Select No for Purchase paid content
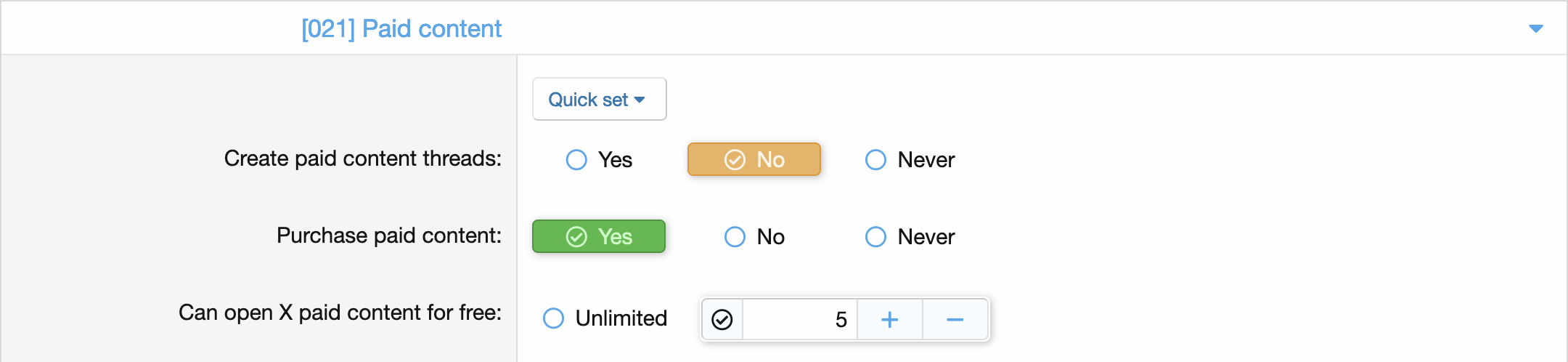The height and width of the screenshot is (362, 1568). pyautogui.click(x=754, y=236)
